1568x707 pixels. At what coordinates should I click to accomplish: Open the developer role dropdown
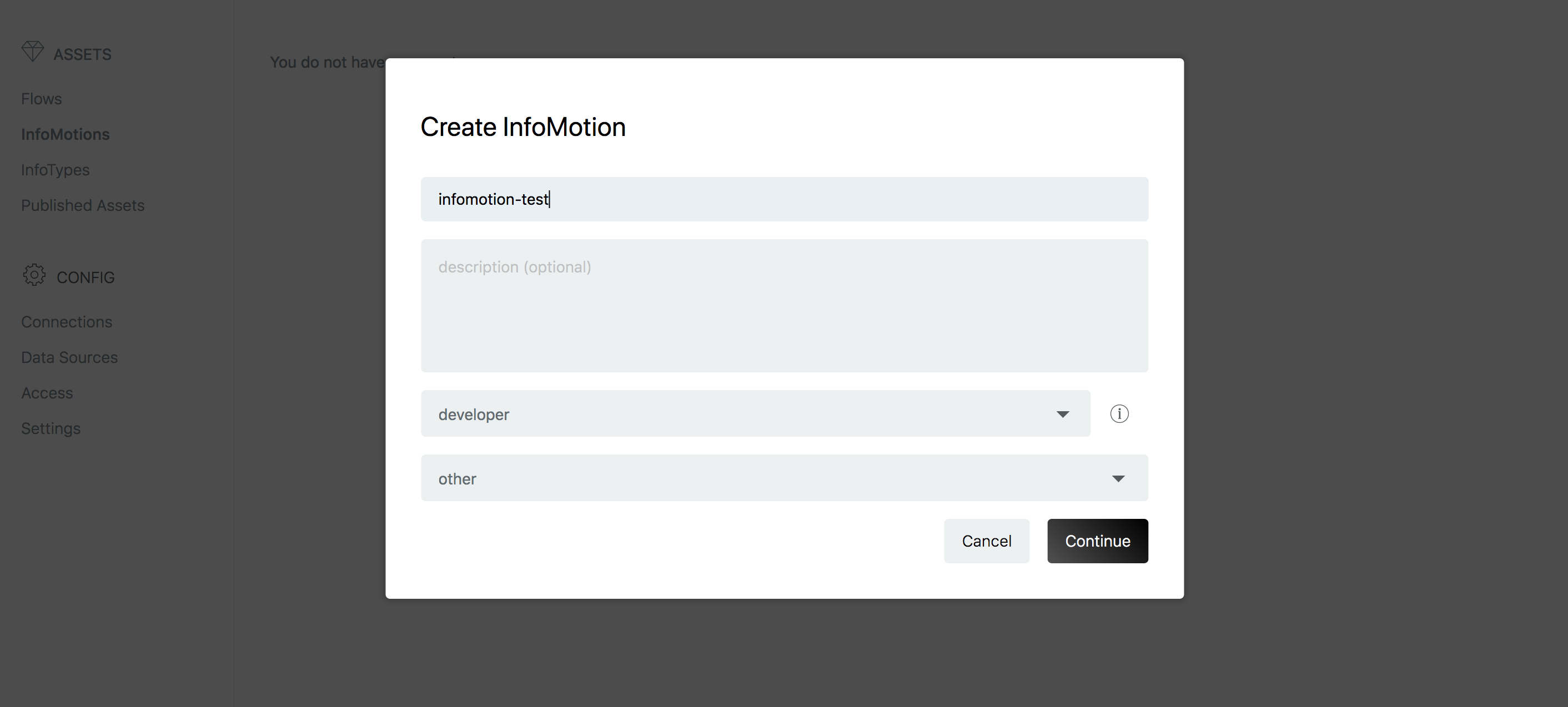click(755, 414)
